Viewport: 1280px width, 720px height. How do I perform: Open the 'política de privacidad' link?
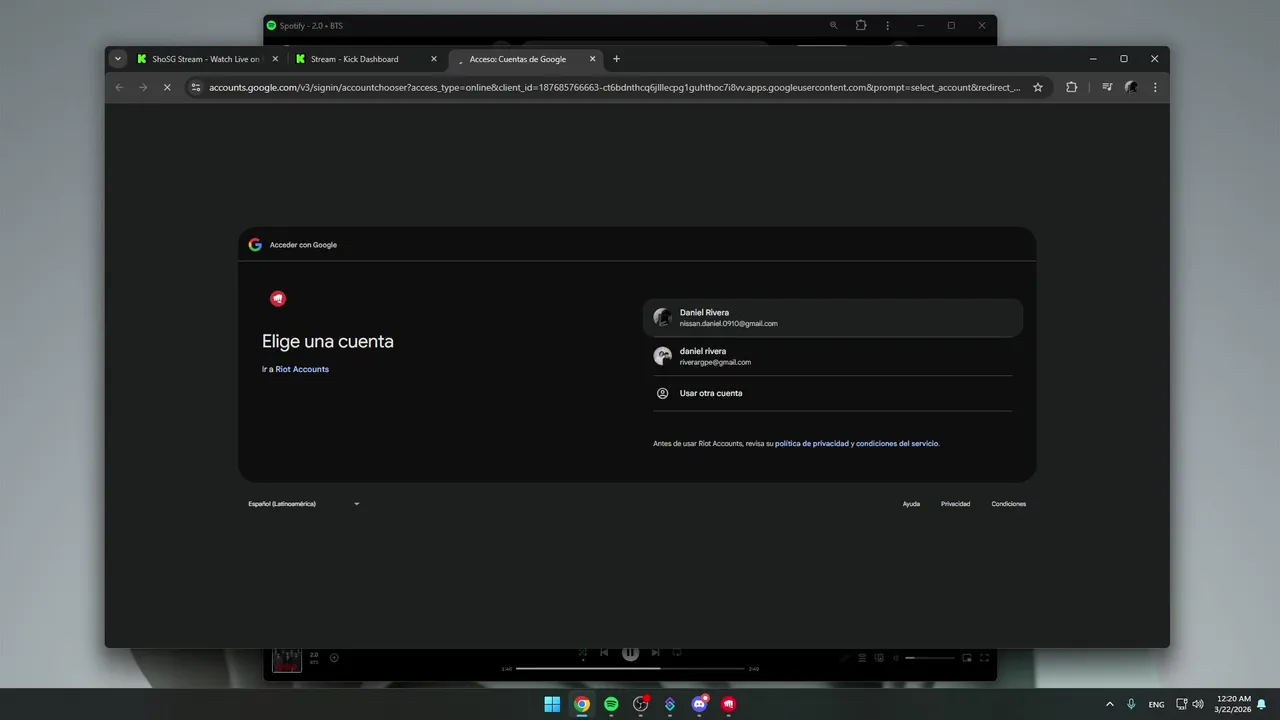pos(812,443)
